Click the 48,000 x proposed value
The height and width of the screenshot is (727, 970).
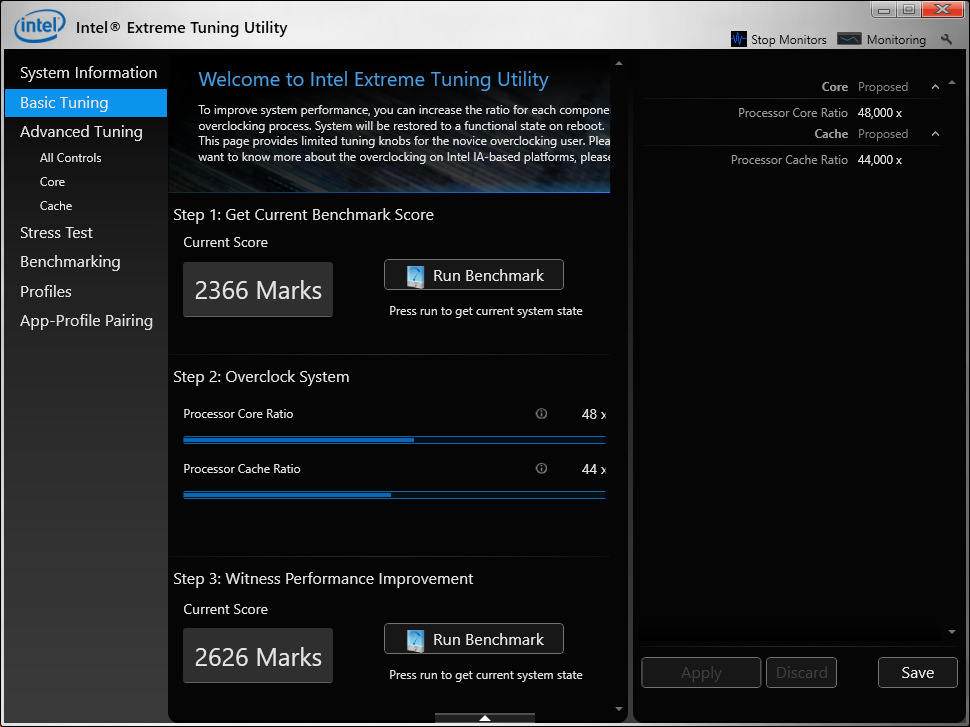tap(880, 113)
